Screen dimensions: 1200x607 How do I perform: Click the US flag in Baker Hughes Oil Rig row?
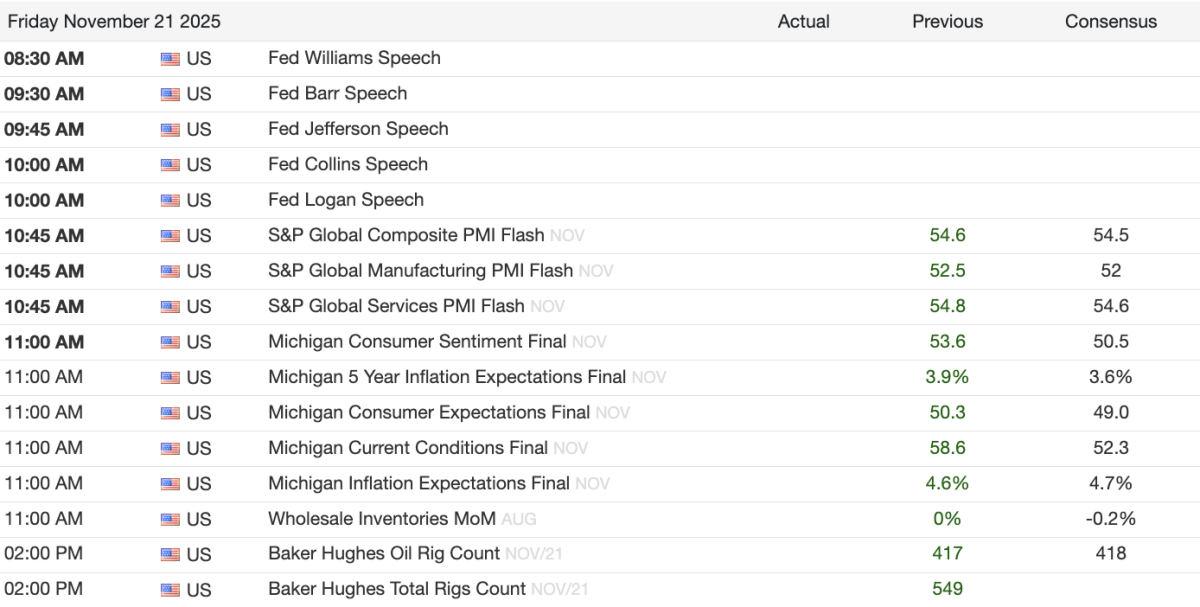pos(170,554)
